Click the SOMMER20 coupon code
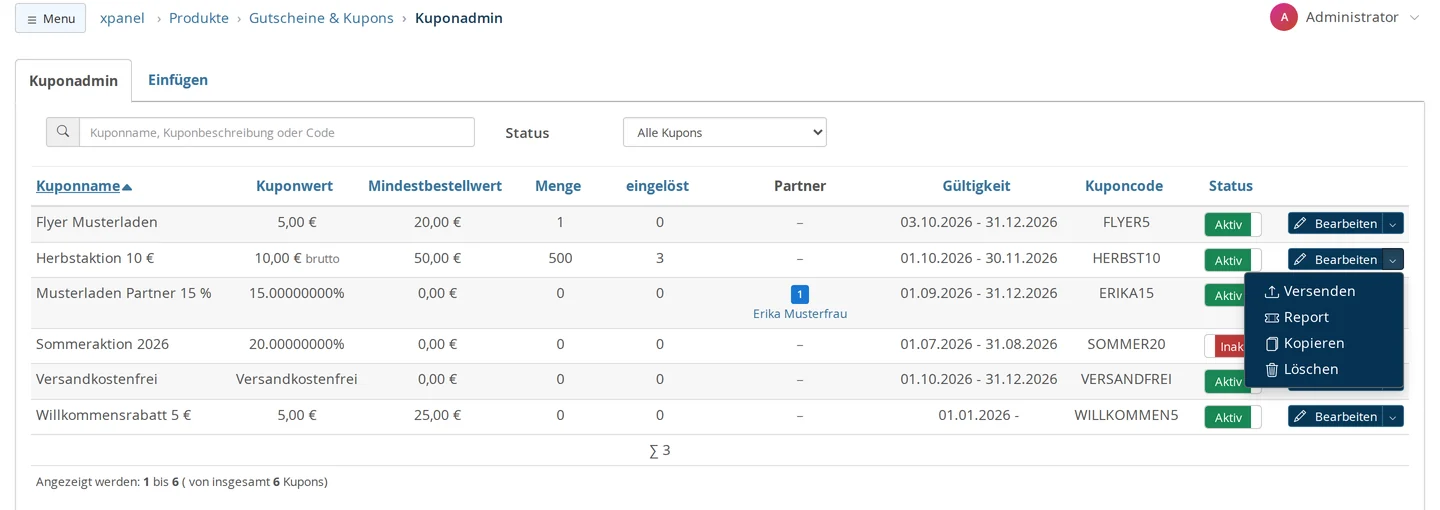Image resolution: width=1440 pixels, height=510 pixels. [x=1126, y=344]
